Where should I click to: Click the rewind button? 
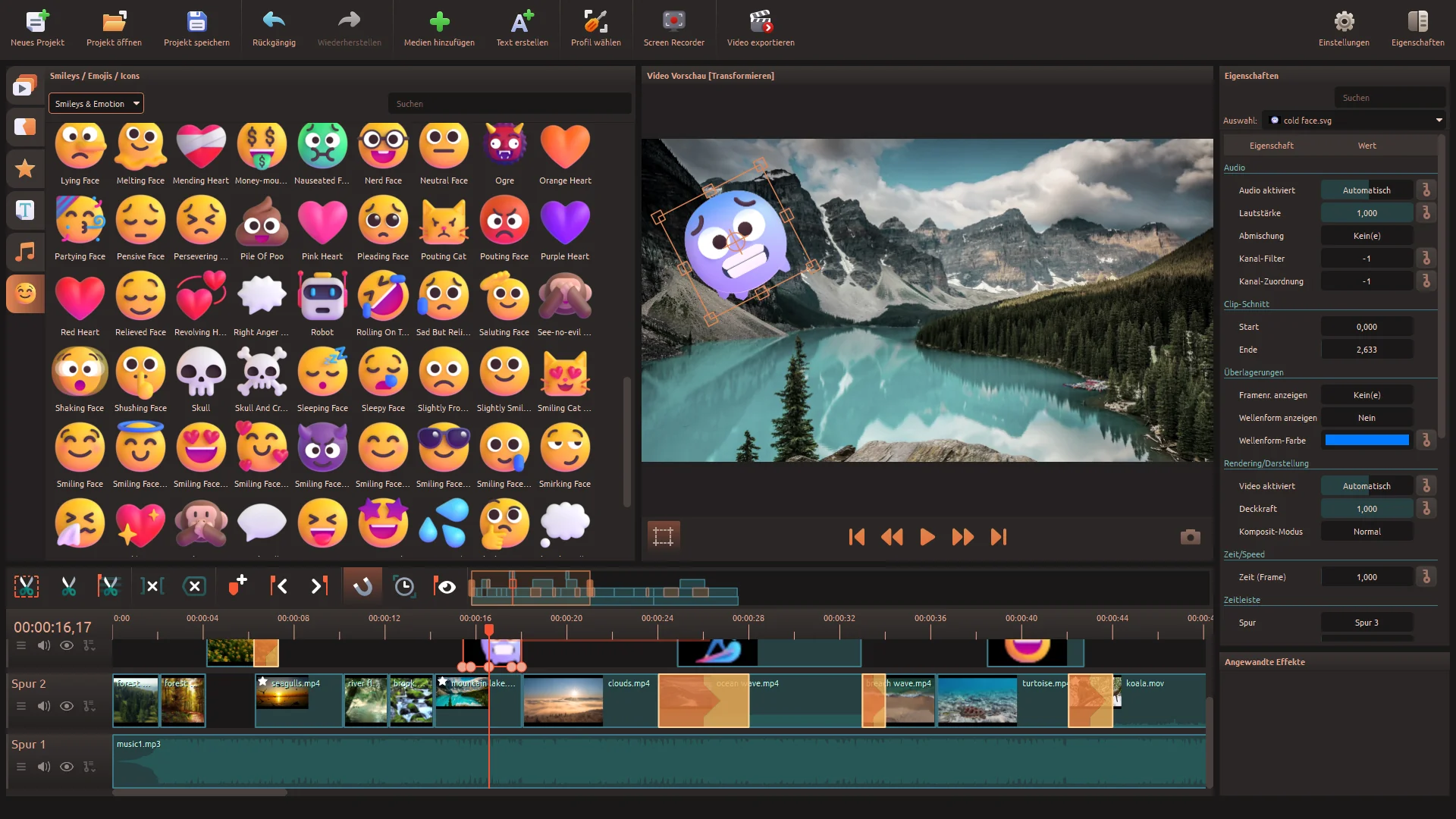point(892,537)
